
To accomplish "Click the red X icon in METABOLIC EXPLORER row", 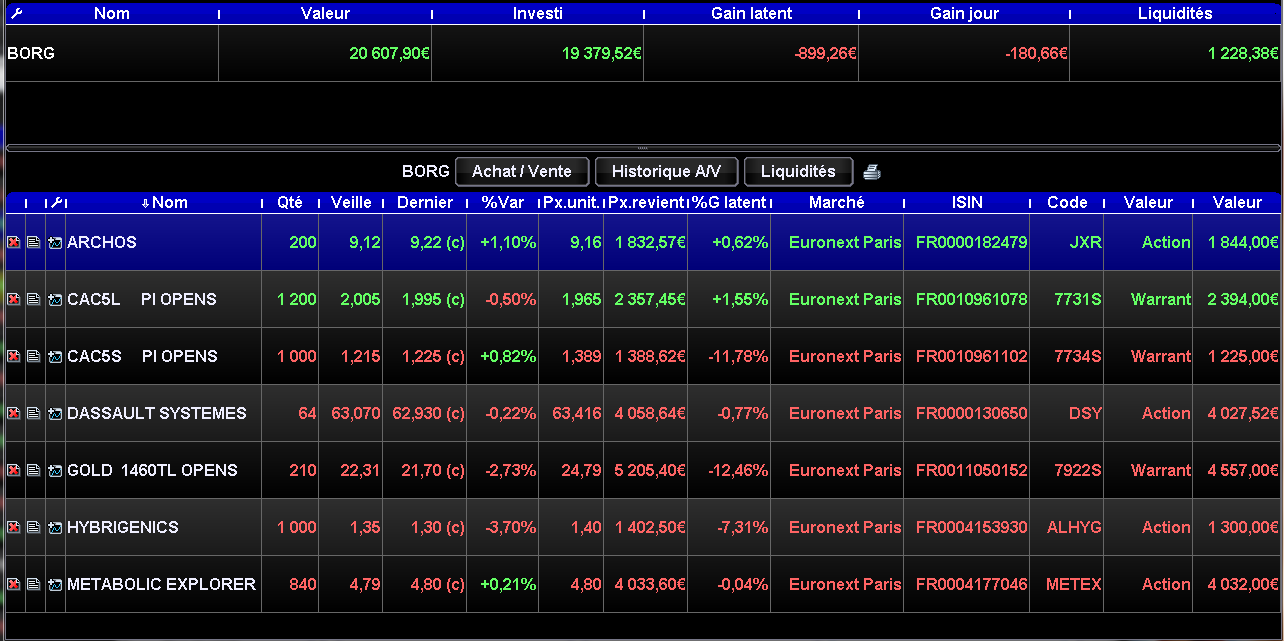I will tap(14, 584).
